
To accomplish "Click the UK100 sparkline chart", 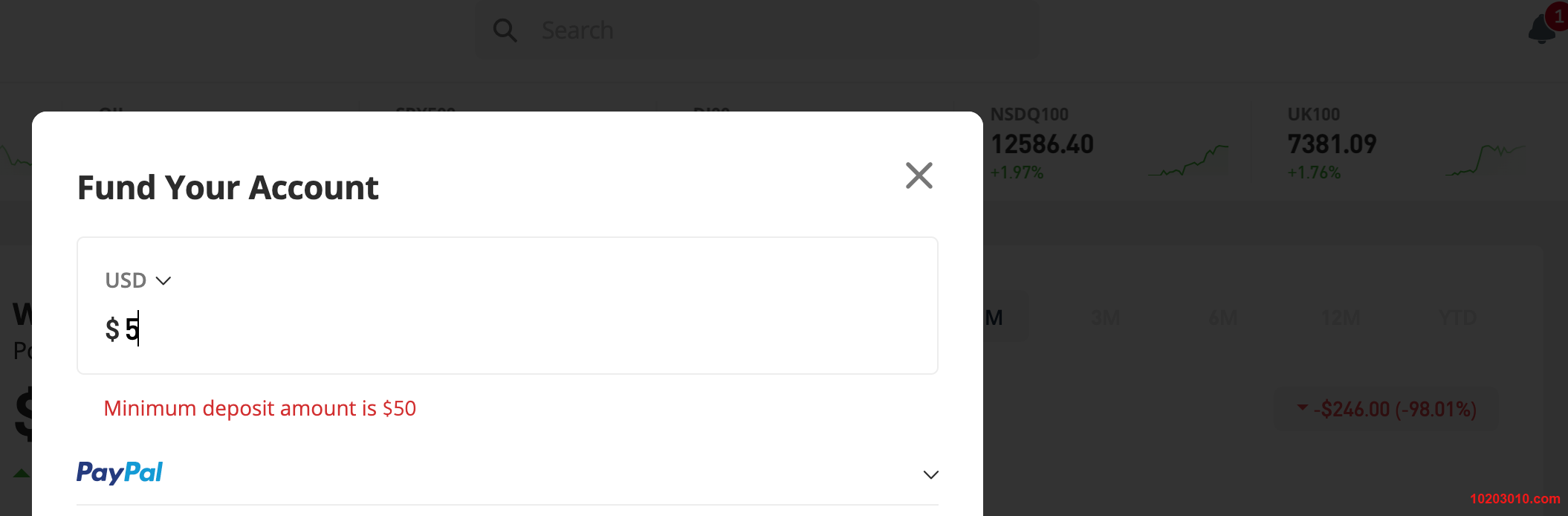I will coord(1485,160).
